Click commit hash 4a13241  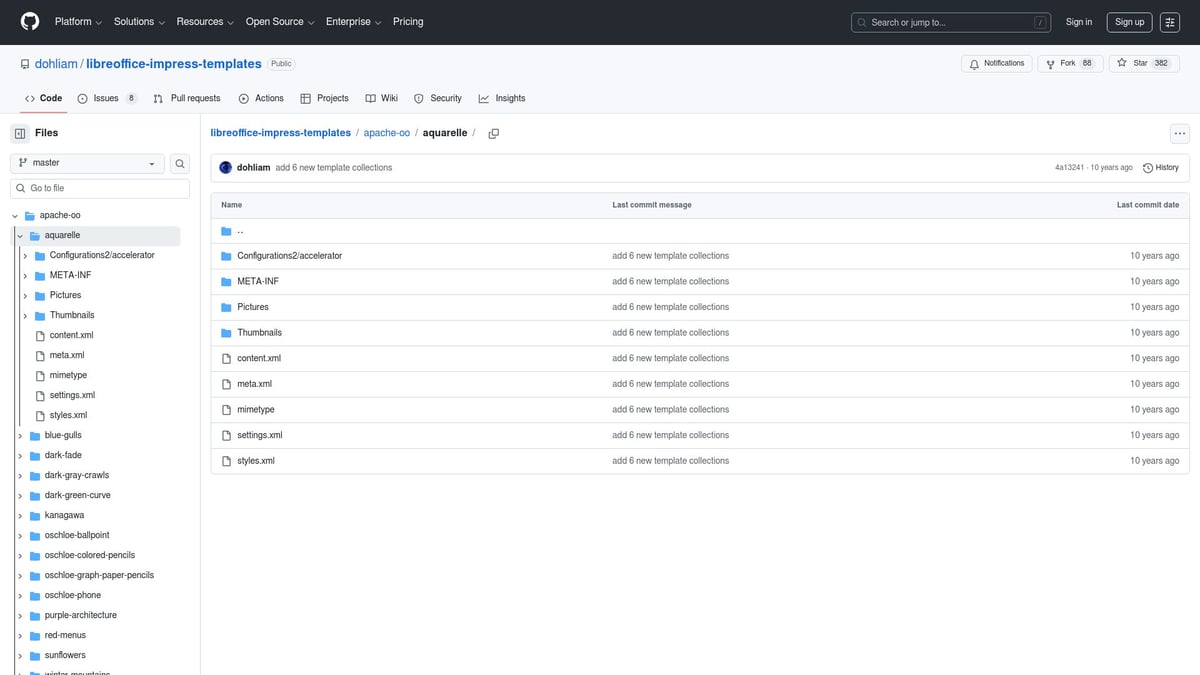pos(1070,168)
